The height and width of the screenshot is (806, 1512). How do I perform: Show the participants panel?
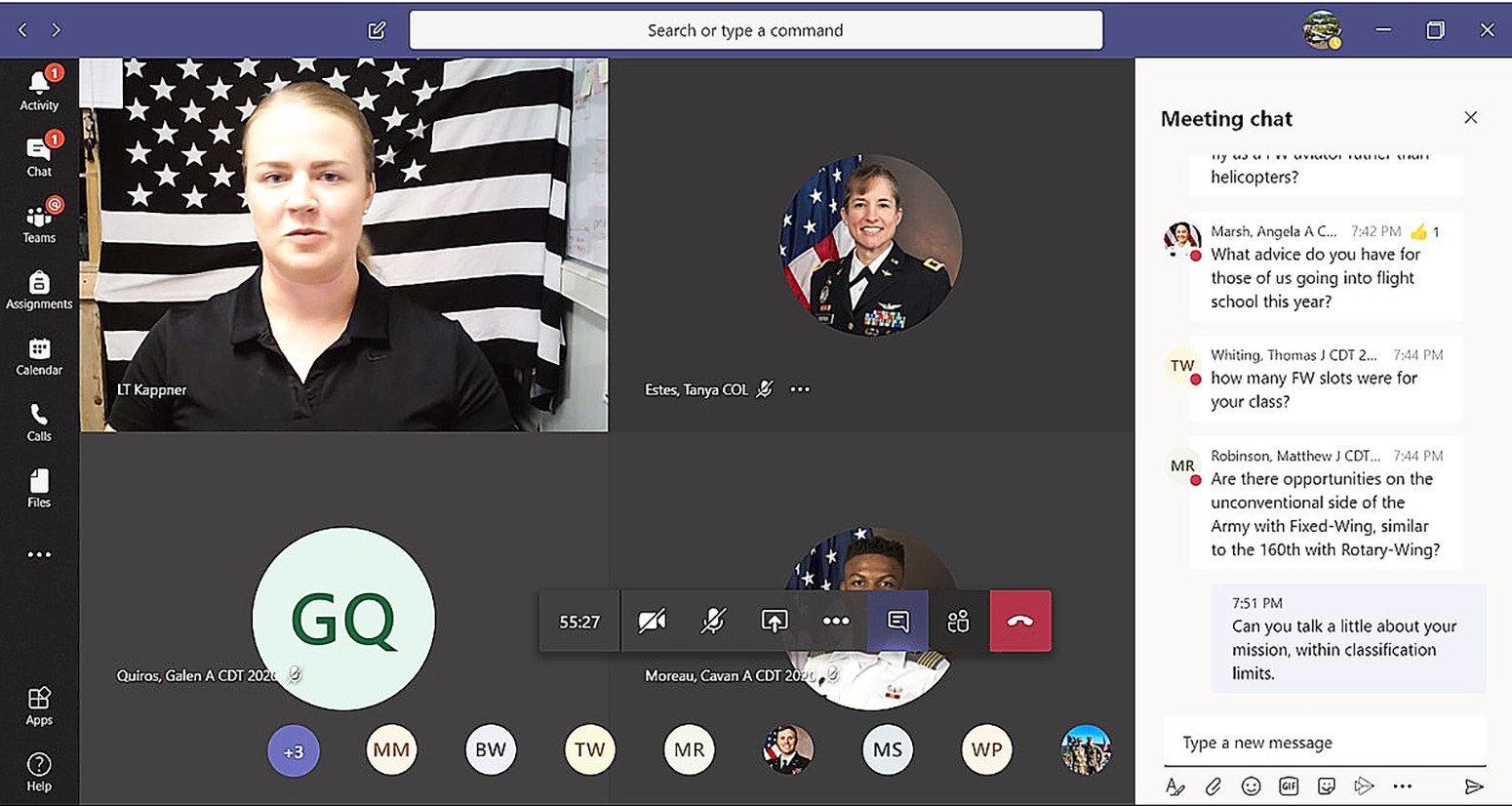(x=959, y=621)
